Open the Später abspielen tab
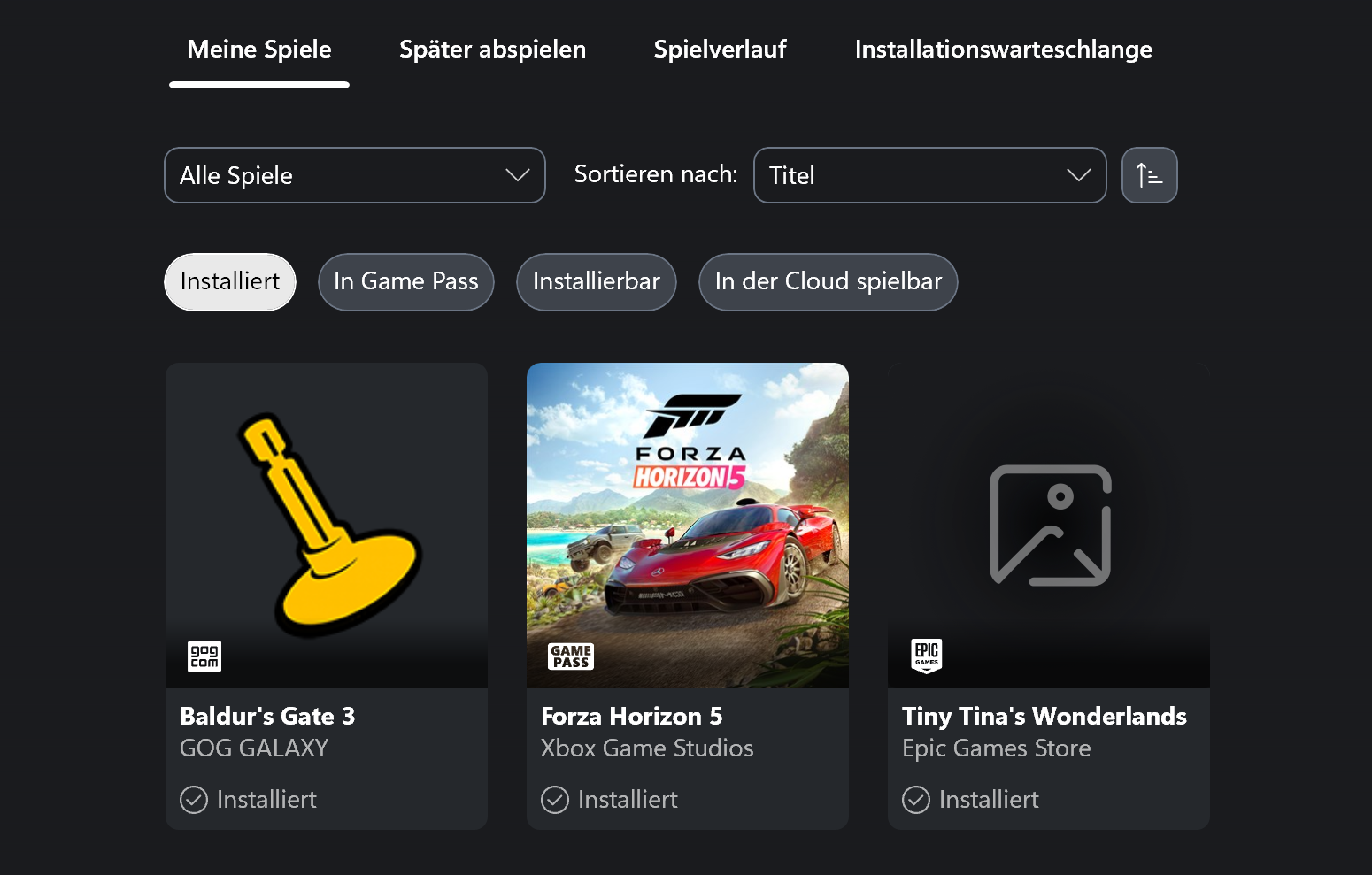Viewport: 1372px width, 875px height. (x=493, y=50)
